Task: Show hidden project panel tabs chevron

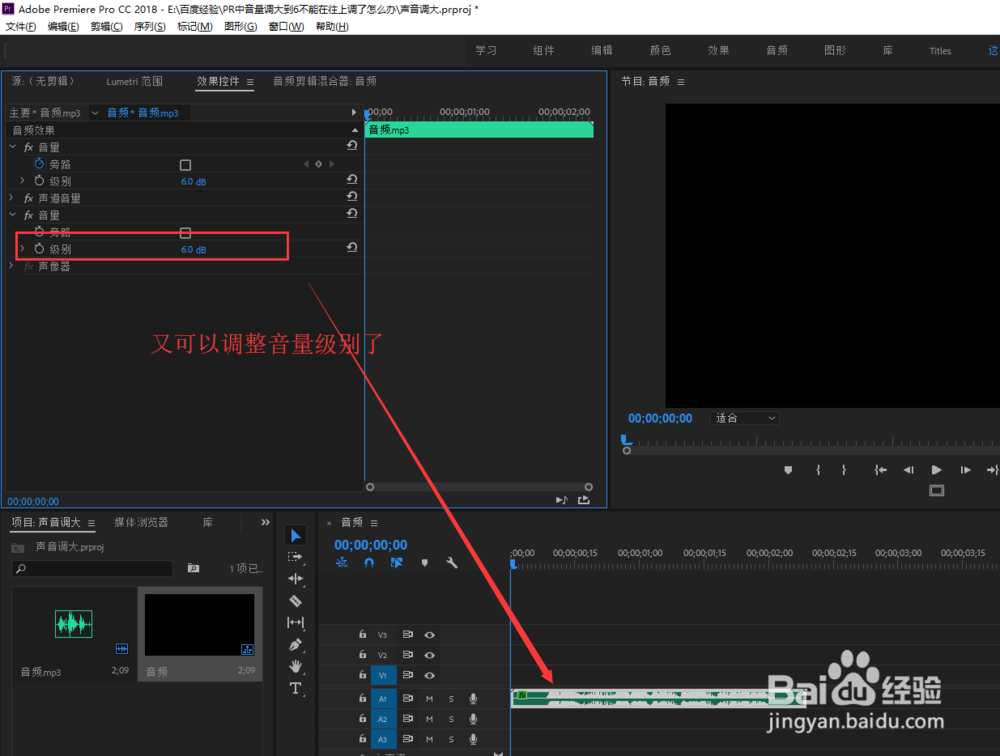Action: pos(265,523)
